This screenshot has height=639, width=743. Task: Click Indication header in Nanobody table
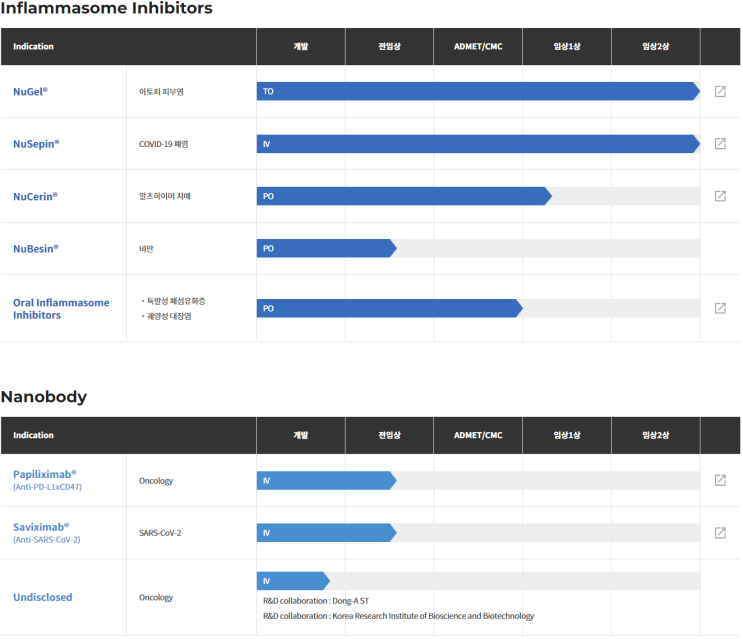coord(33,435)
